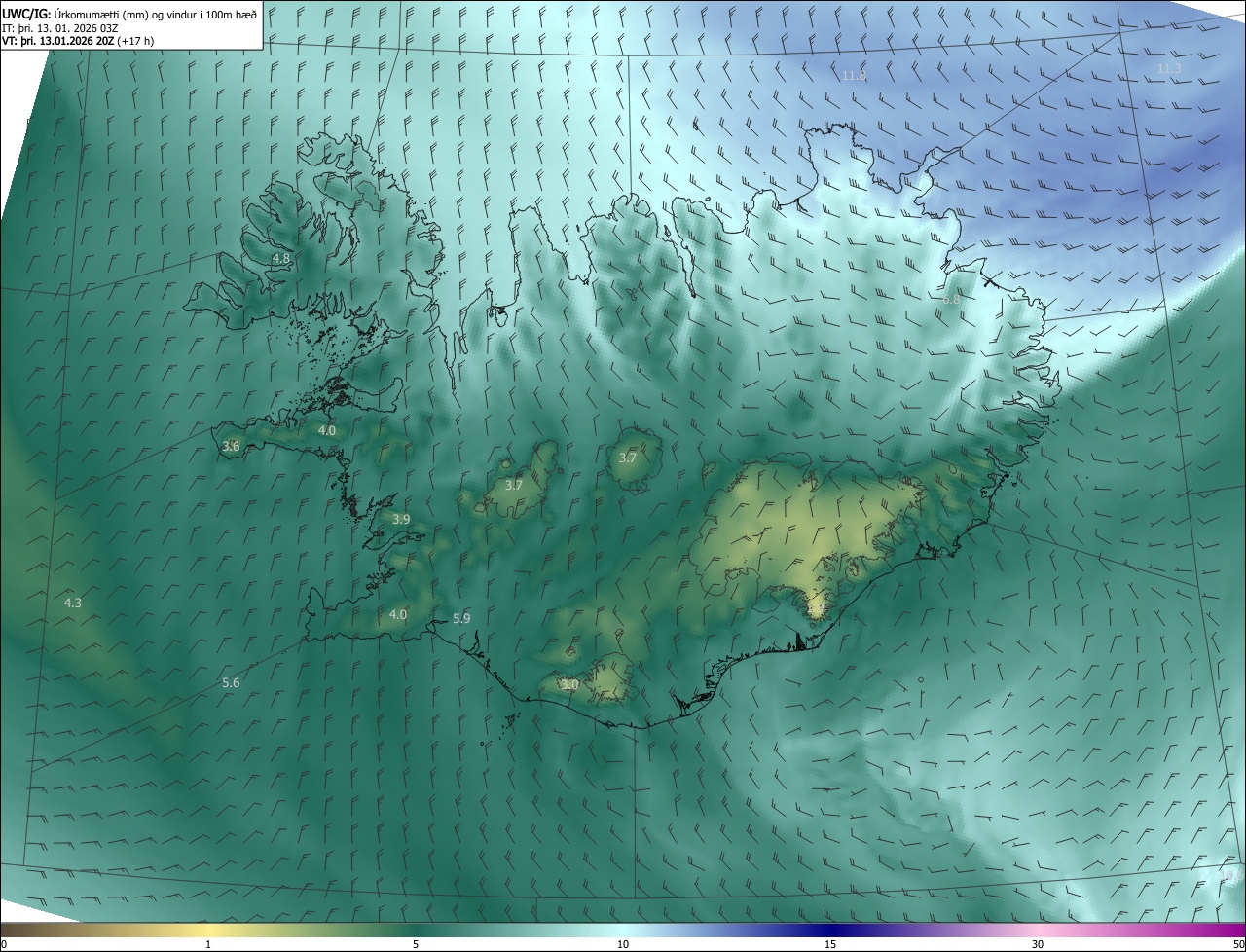This screenshot has width=1246, height=952.
Task: Click the color scale at the 1 tick
Action: [x=208, y=944]
